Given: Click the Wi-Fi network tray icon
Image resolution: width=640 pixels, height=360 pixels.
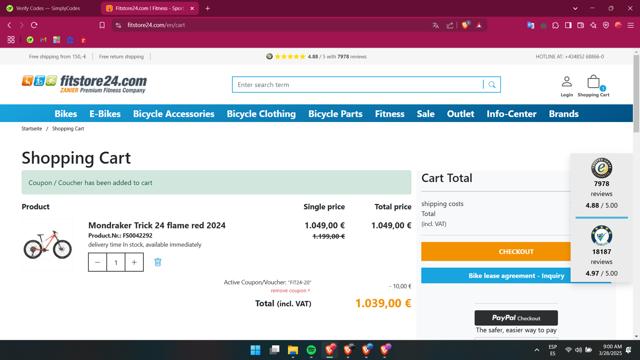Looking at the screenshot, I should 568,350.
